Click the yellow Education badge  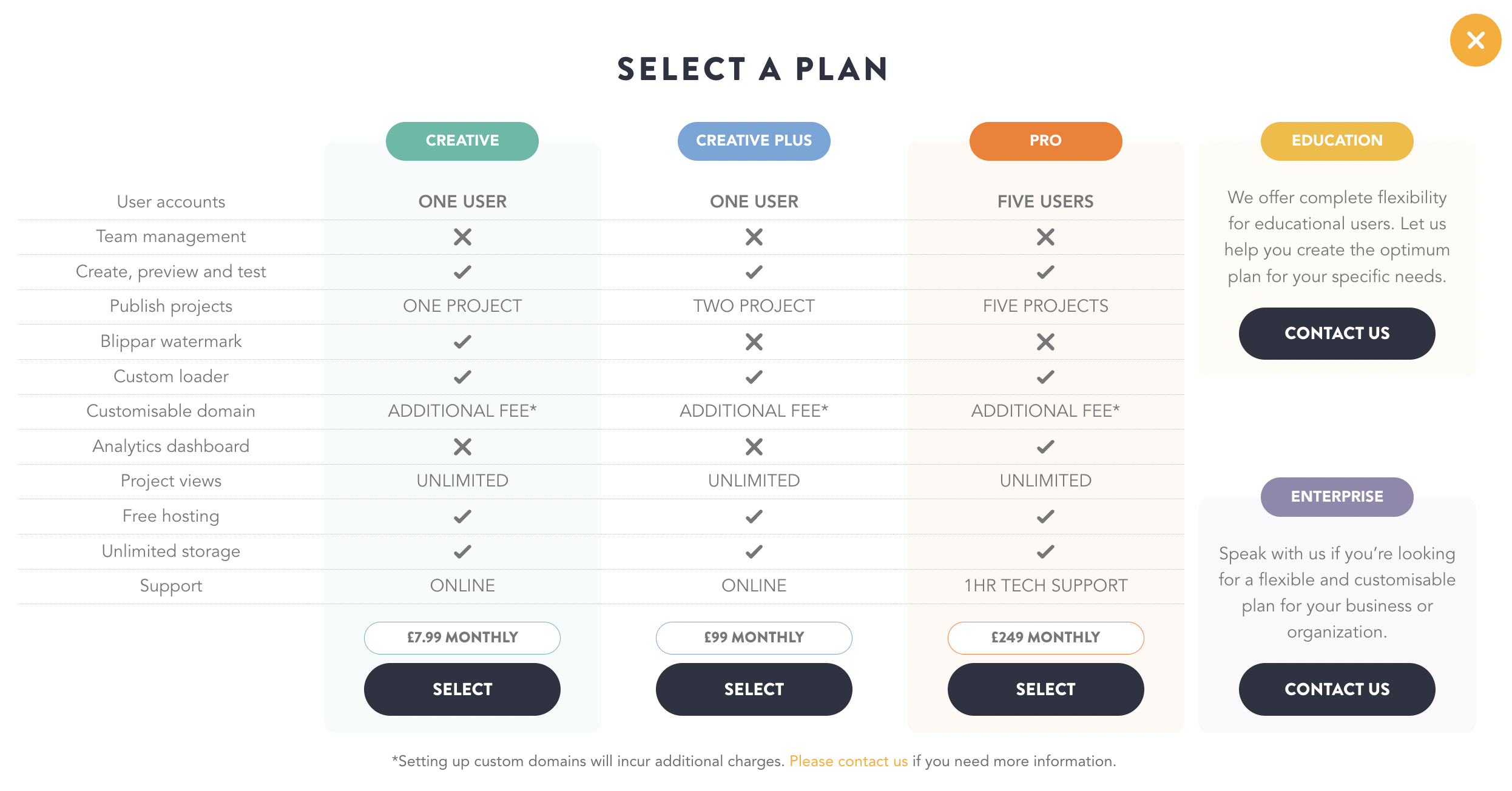1337,141
